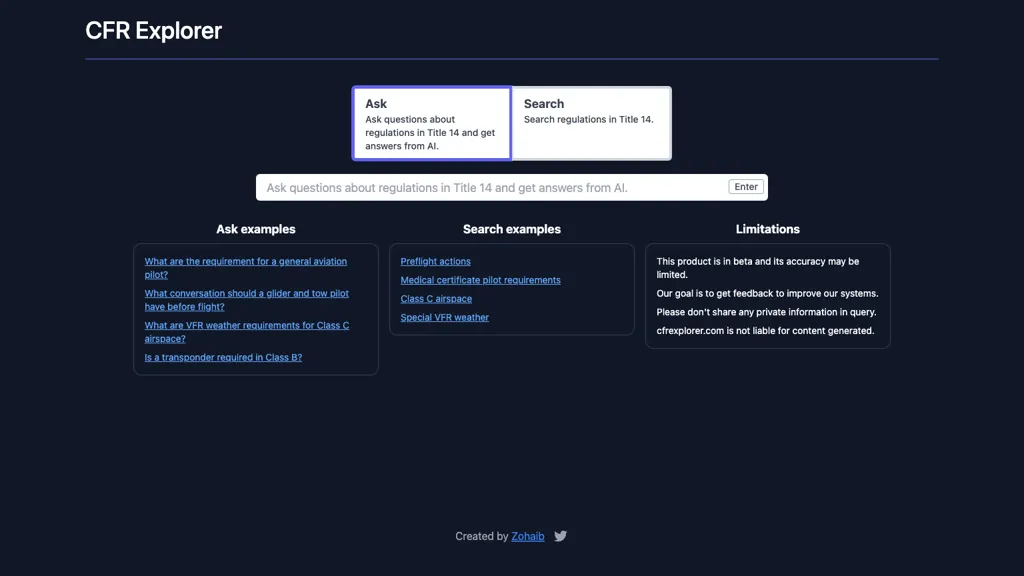Visit the Zohaib creator link
1024x576 pixels.
(x=528, y=536)
